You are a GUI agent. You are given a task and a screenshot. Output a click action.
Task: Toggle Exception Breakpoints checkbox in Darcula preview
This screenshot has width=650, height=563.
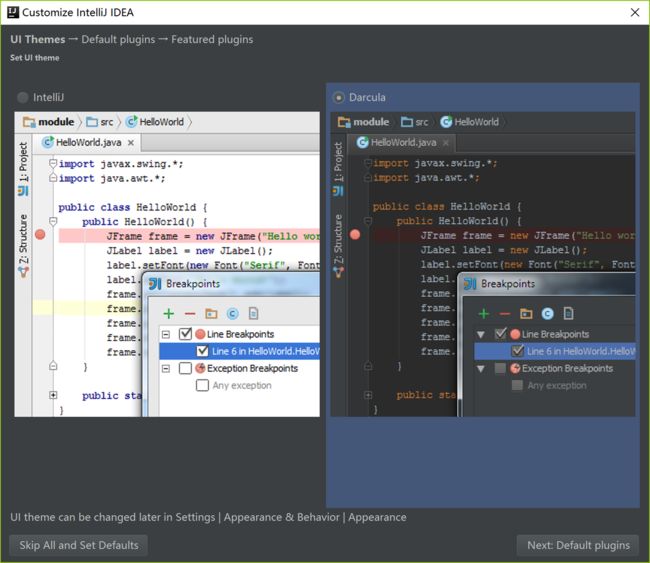pos(500,368)
